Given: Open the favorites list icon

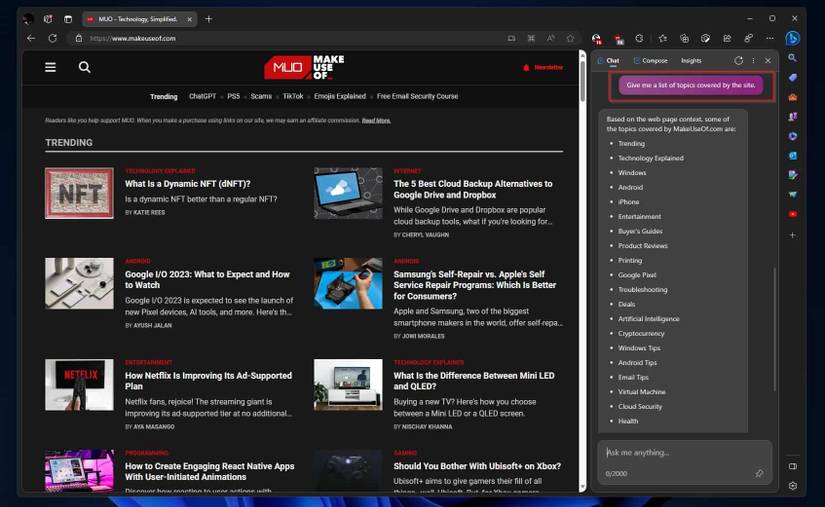Looking at the screenshot, I should coord(663,38).
